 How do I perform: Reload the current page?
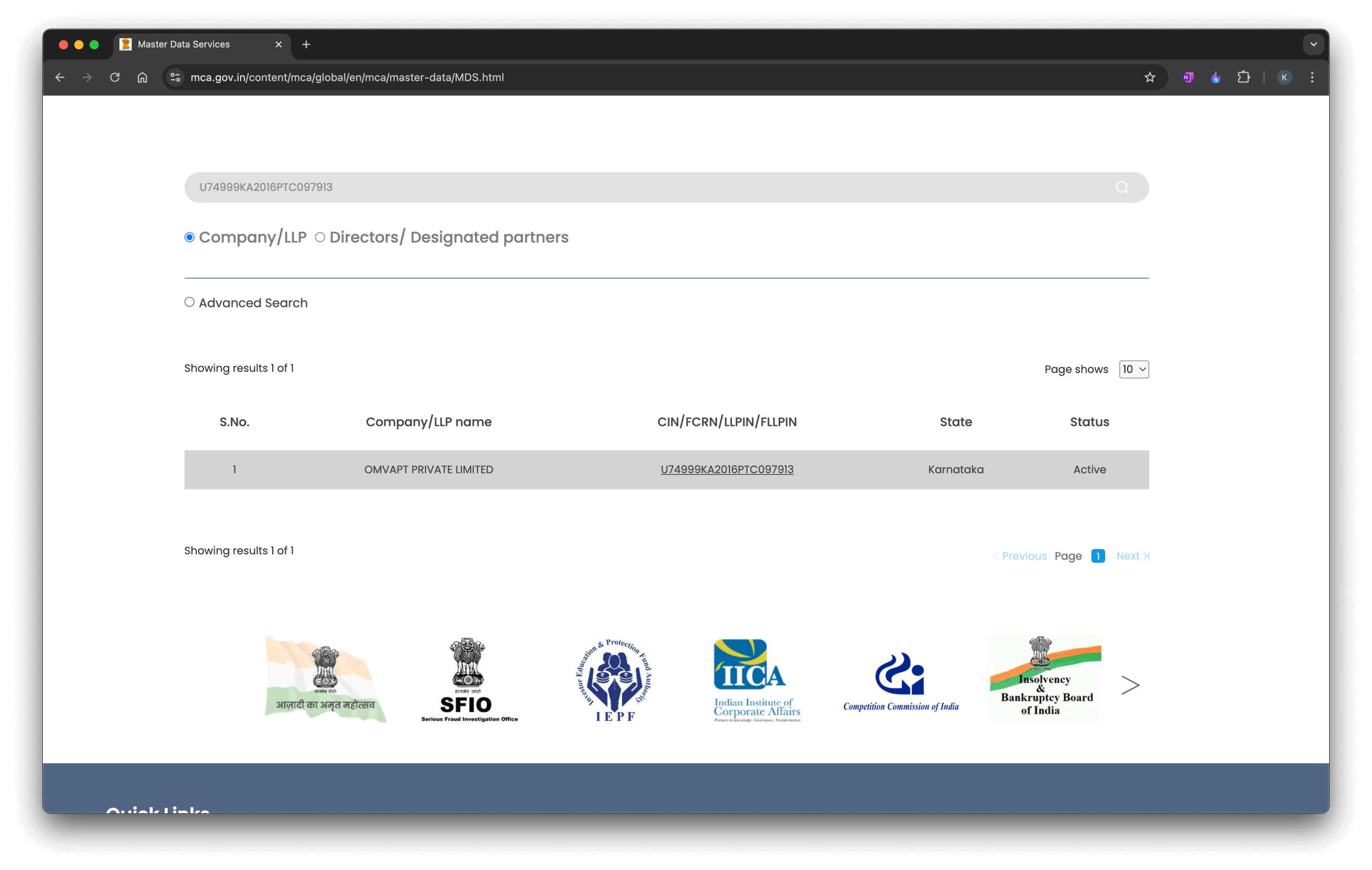click(115, 78)
